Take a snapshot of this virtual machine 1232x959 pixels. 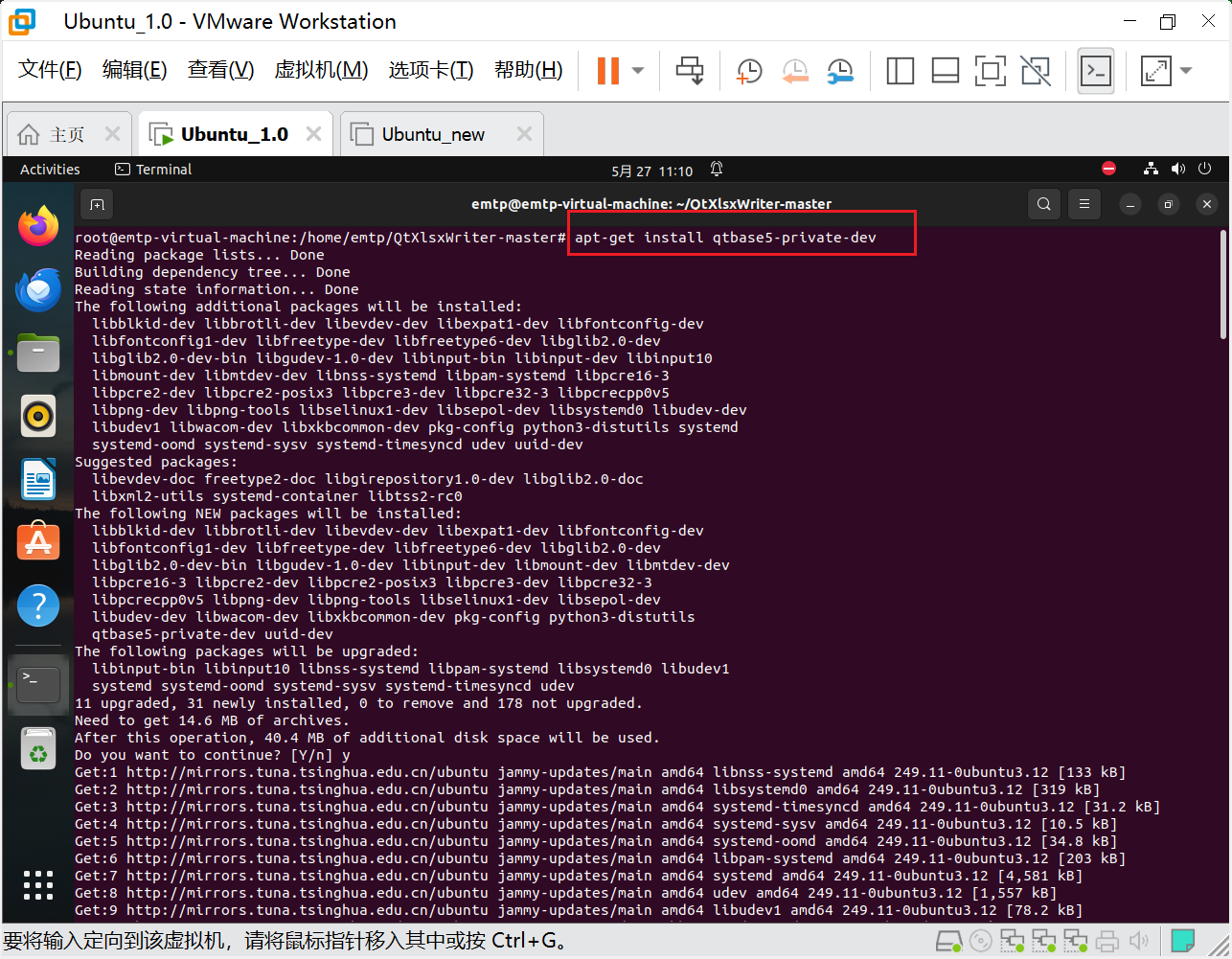point(749,70)
